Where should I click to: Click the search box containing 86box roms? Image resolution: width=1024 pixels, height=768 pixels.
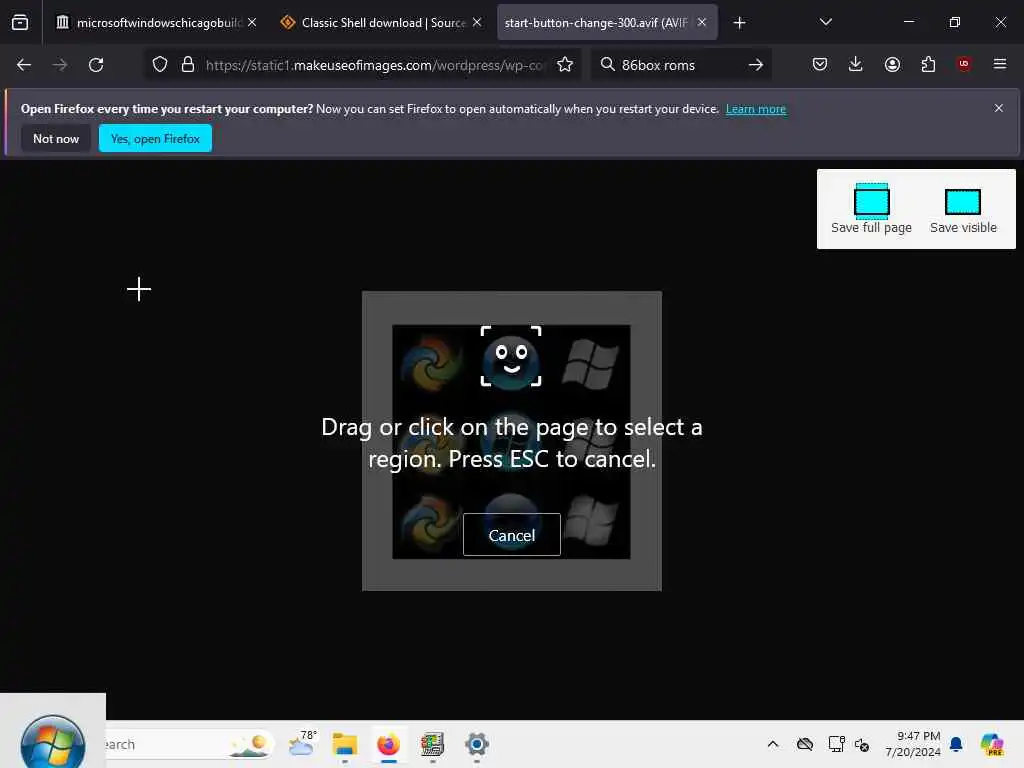(x=679, y=65)
